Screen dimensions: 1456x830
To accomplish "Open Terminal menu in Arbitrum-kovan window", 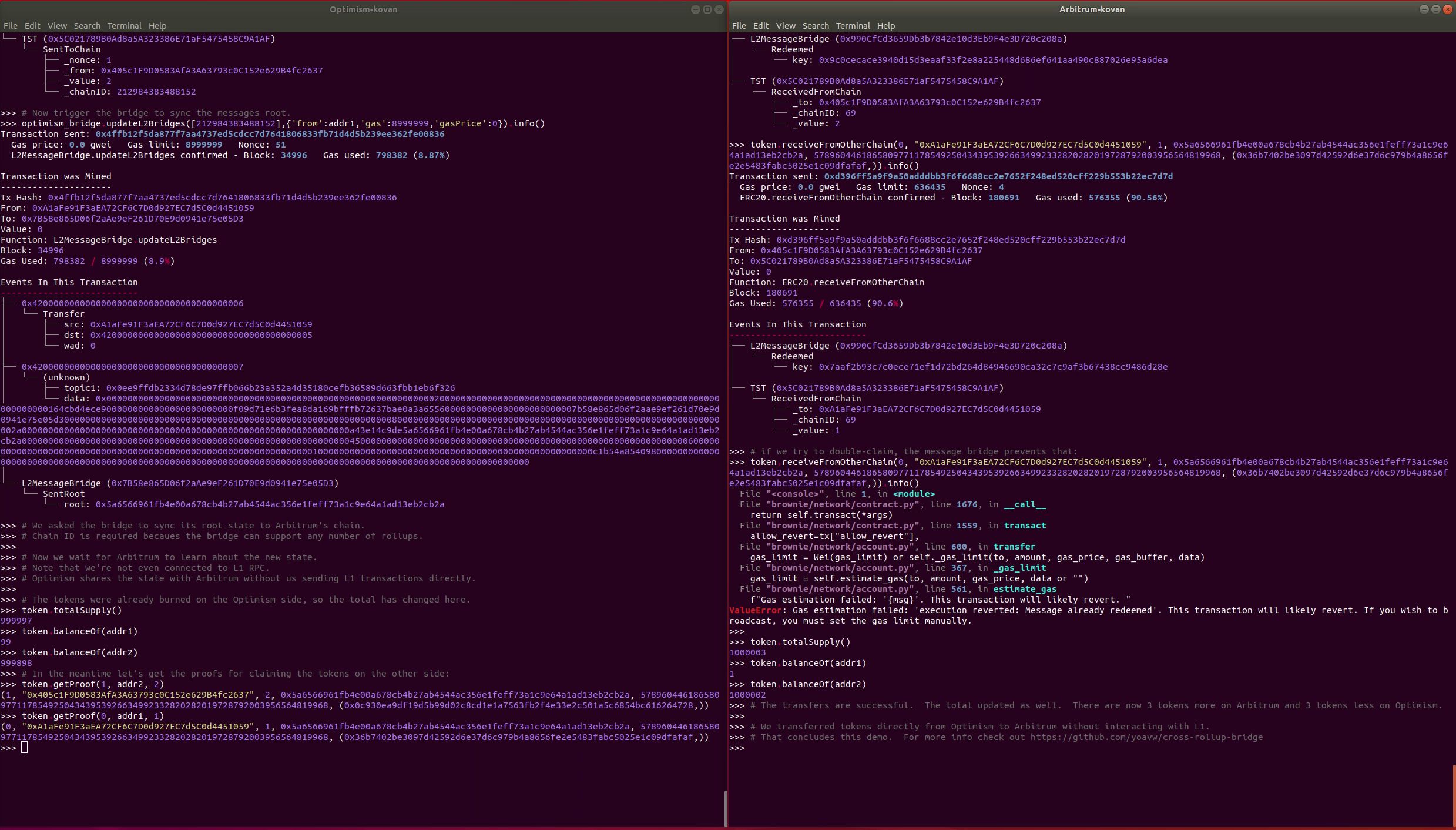I will pyautogui.click(x=853, y=26).
